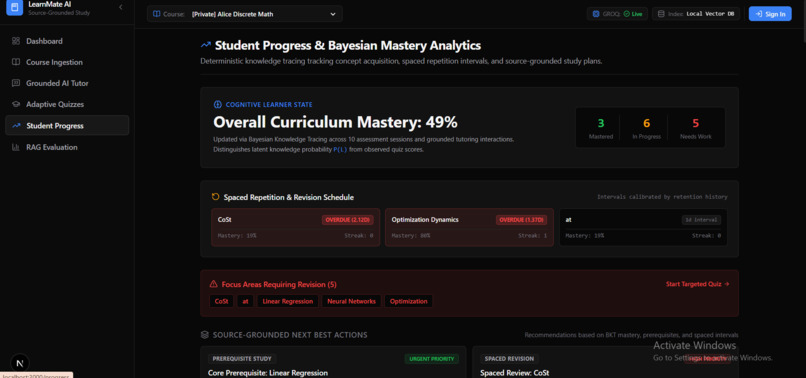Click the Spaced Repetition refresh icon
Screen dimensions: 806x378
pos(216,197)
